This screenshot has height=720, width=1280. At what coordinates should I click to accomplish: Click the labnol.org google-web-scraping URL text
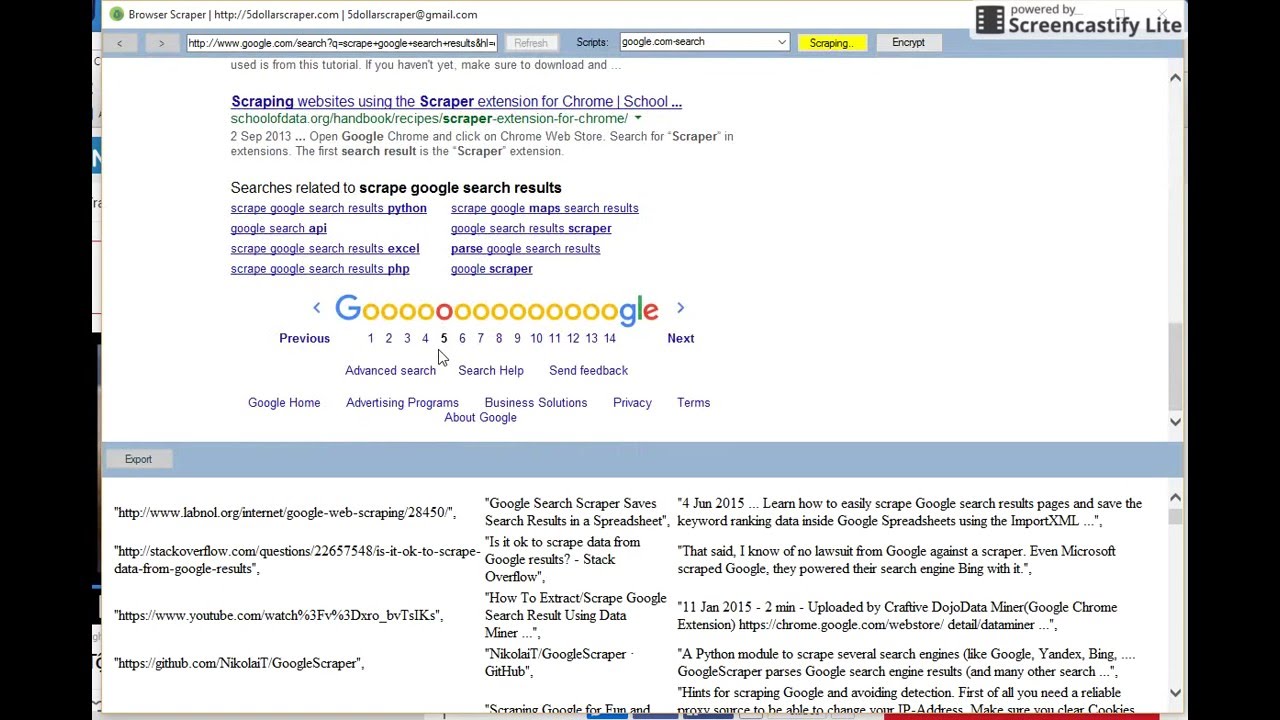click(x=285, y=512)
